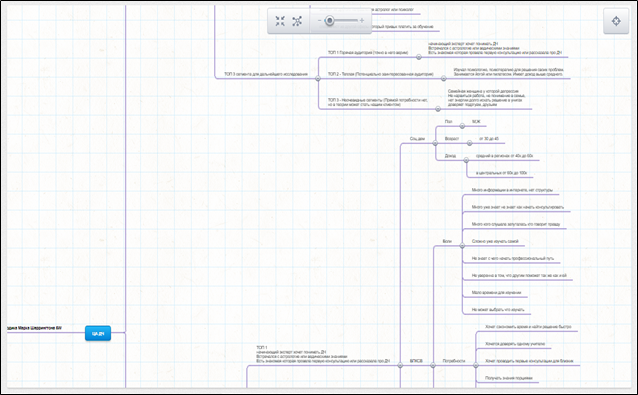Select the Хочется доверять одному учителю node

tap(515, 344)
